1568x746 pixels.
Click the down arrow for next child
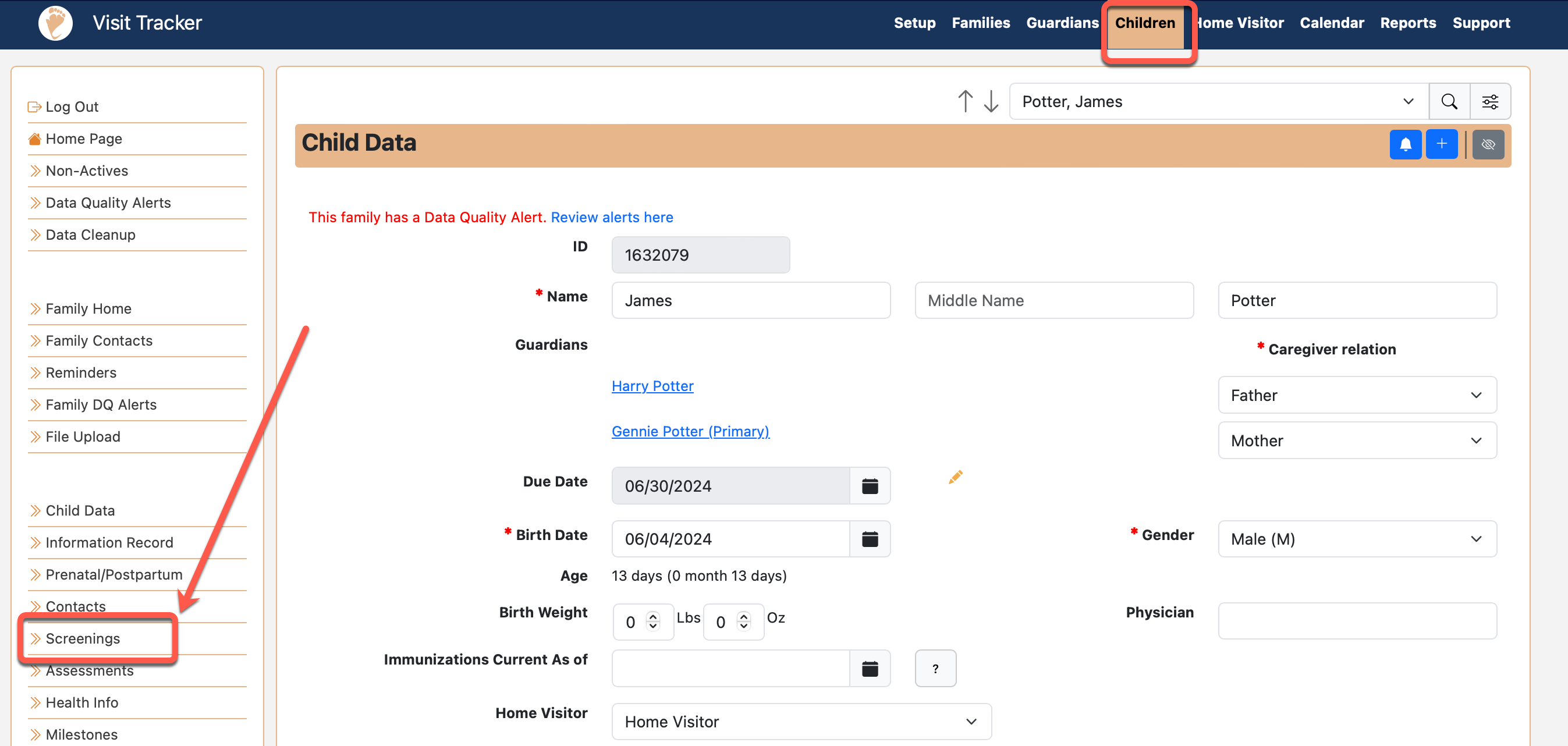pyautogui.click(x=991, y=101)
